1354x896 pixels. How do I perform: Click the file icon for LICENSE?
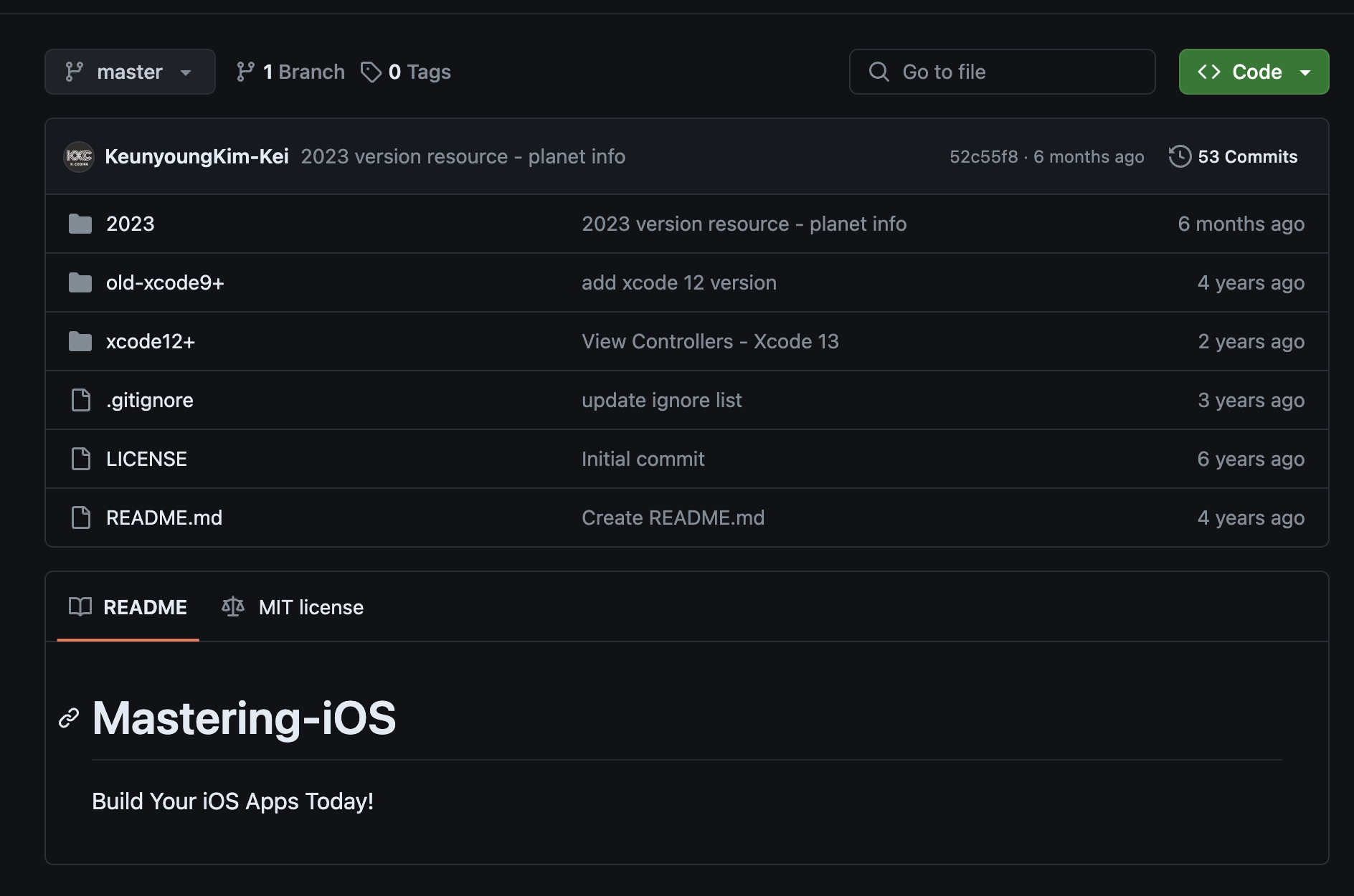(x=81, y=459)
